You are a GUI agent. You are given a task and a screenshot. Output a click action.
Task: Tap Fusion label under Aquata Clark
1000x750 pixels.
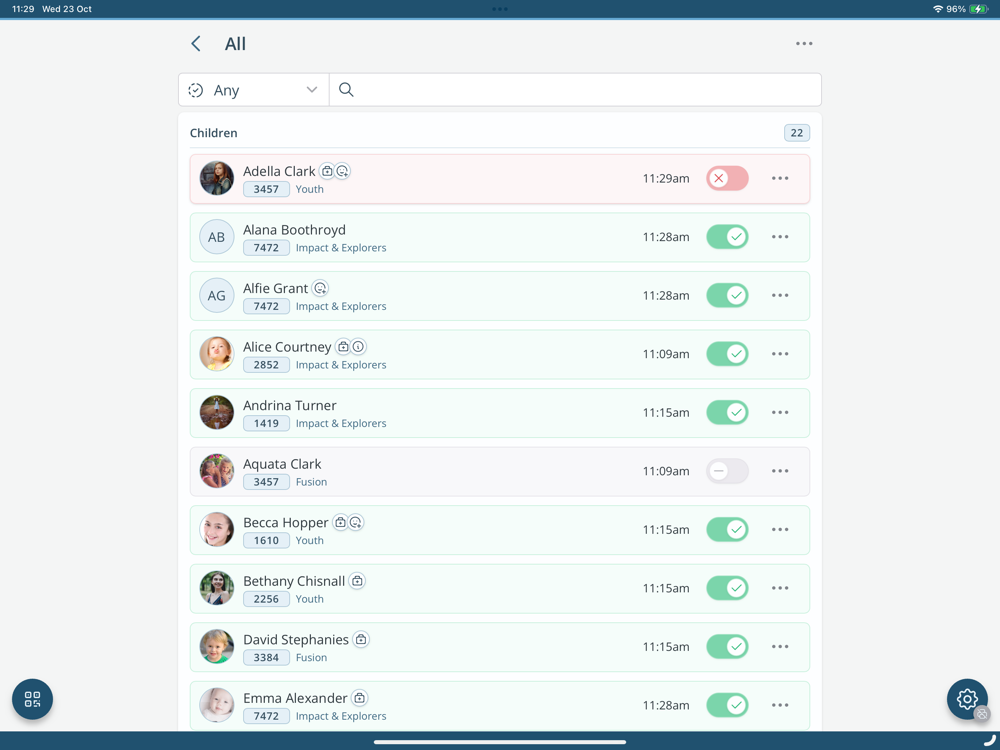pyautogui.click(x=311, y=482)
